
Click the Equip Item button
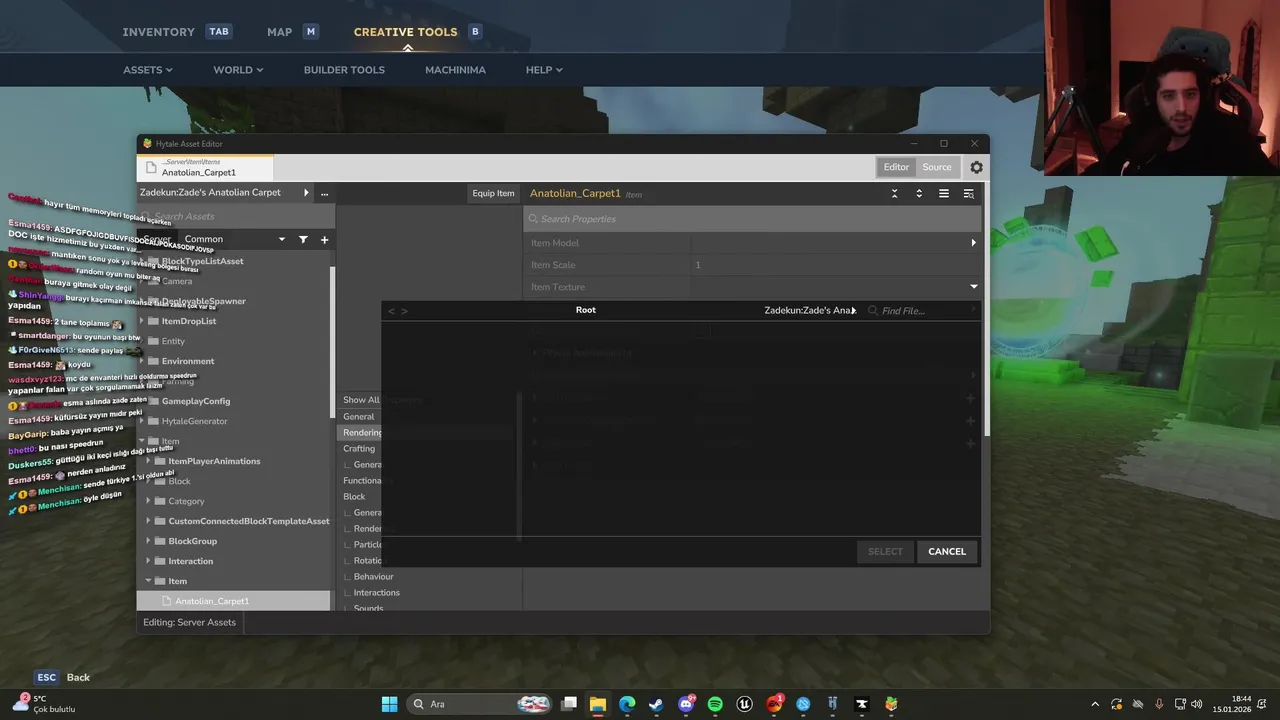(x=493, y=193)
